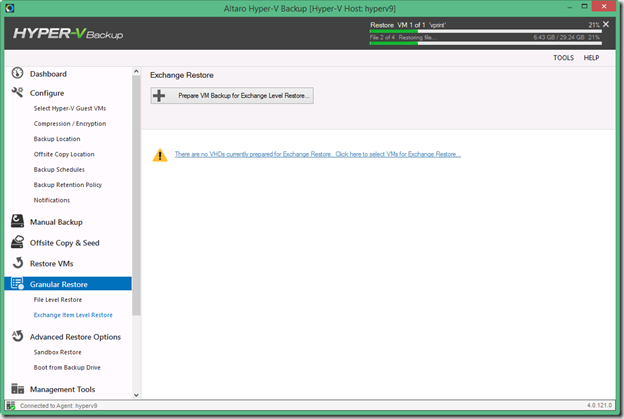Click the version number 4.0.121.0

[599, 405]
